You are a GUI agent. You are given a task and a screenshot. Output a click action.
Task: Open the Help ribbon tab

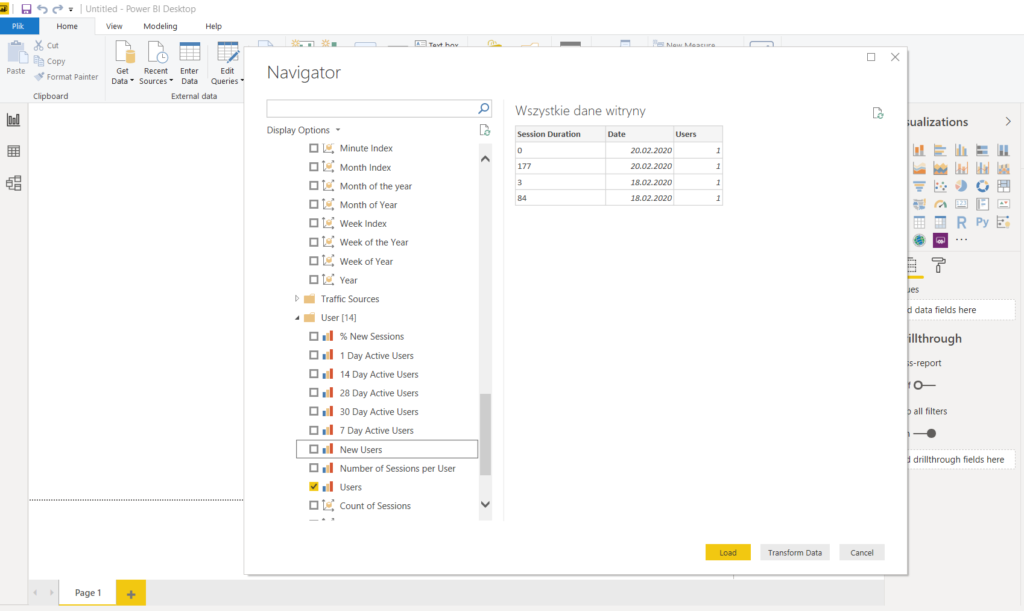coord(214,26)
